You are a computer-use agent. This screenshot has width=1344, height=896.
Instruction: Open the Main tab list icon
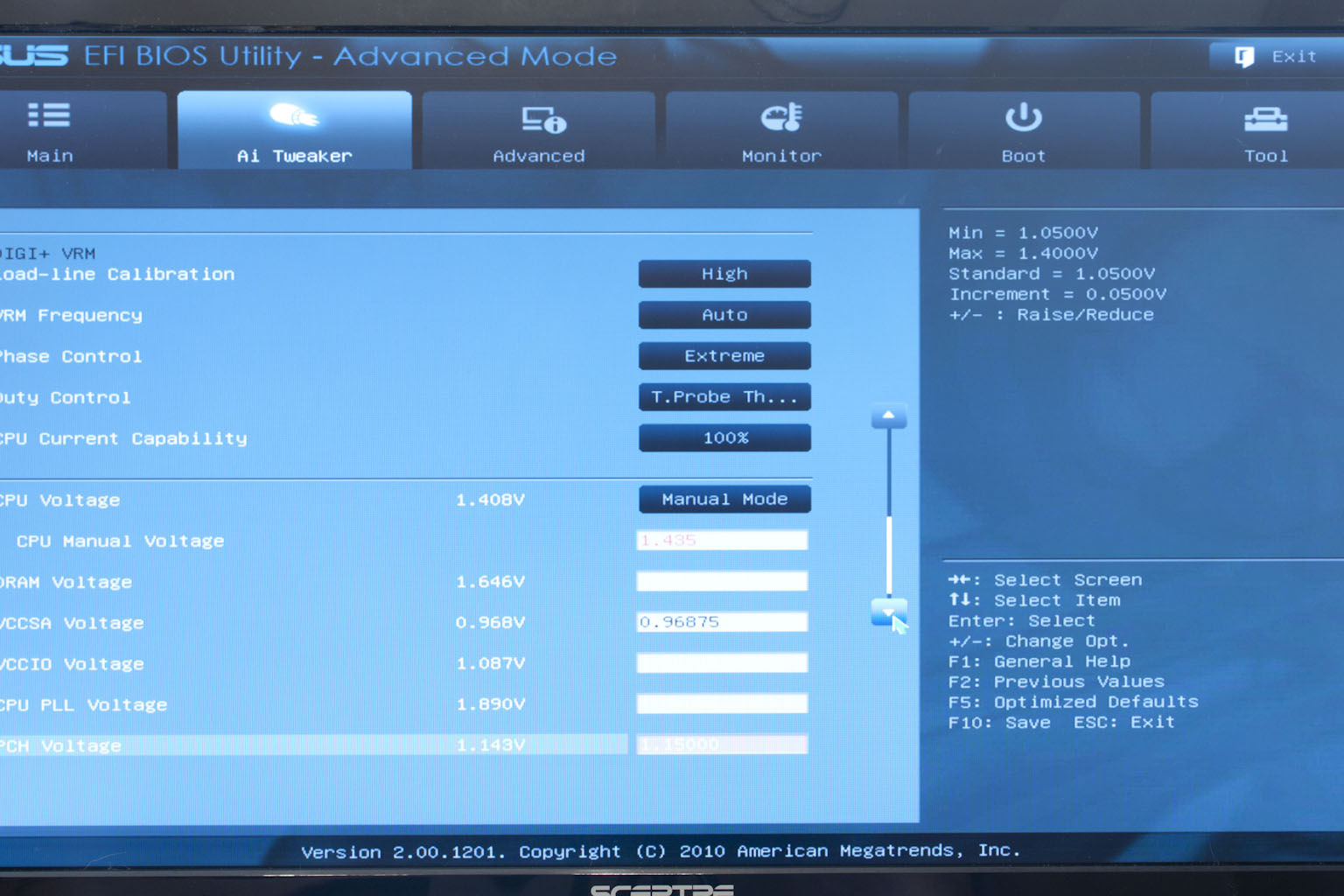[49, 115]
